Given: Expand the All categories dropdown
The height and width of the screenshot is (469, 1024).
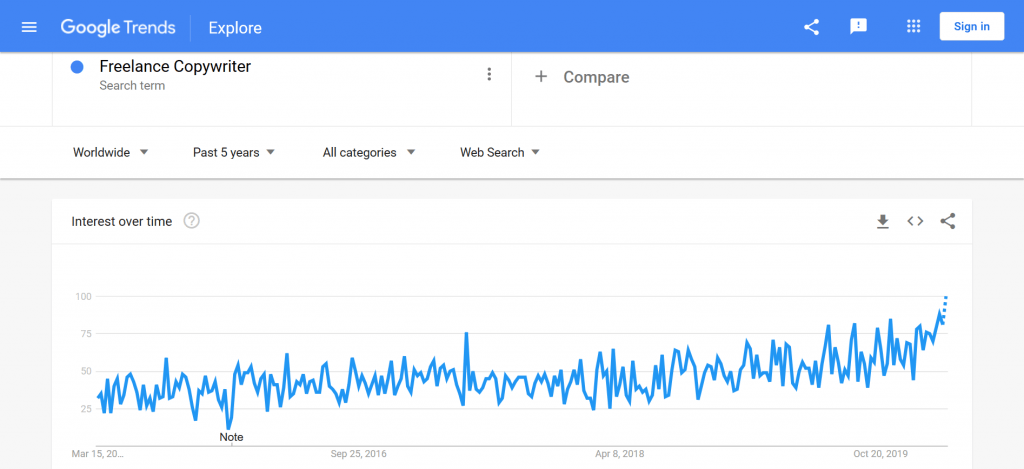Looking at the screenshot, I should tap(369, 152).
